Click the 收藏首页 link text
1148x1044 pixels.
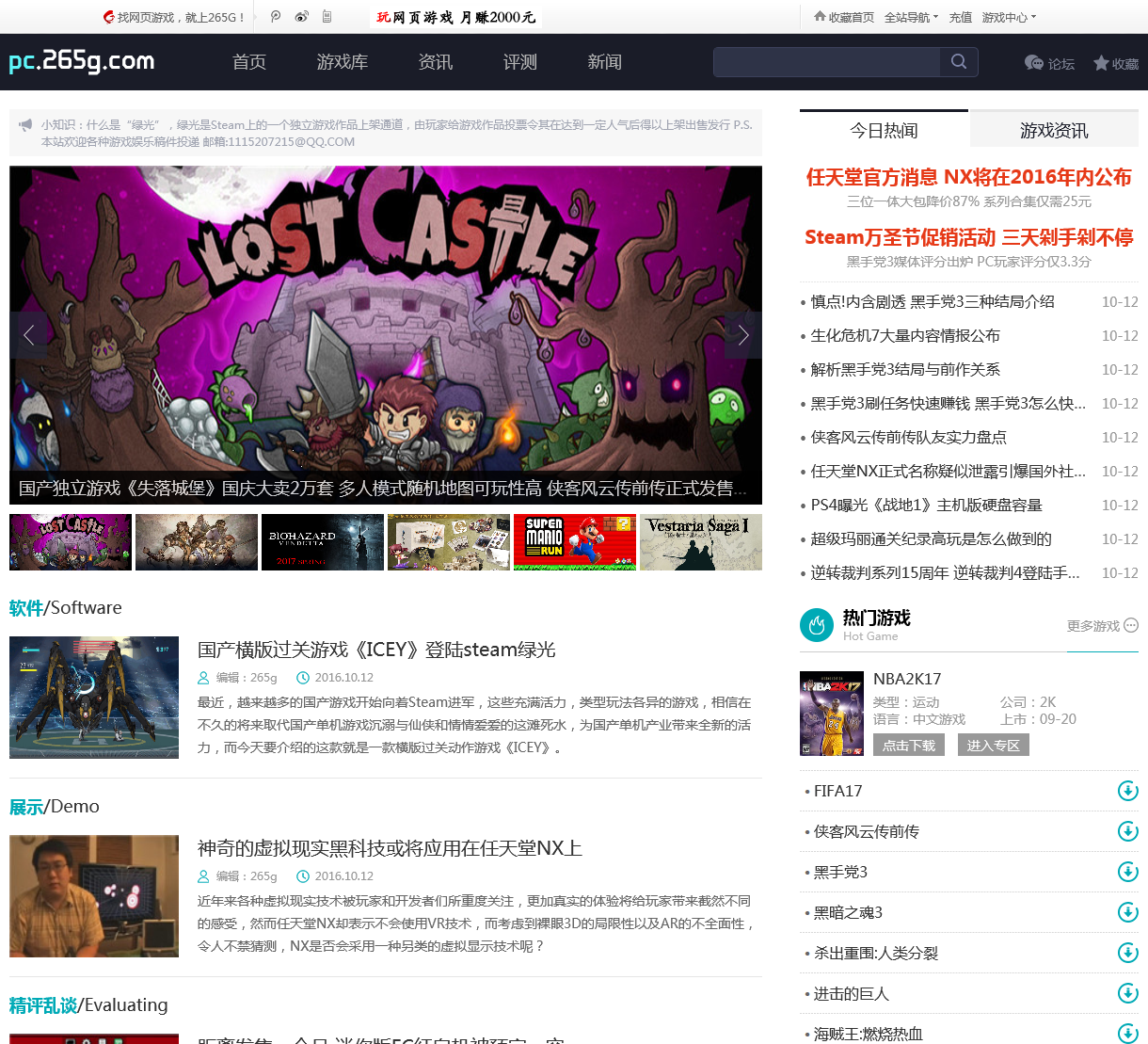pyautogui.click(x=852, y=17)
